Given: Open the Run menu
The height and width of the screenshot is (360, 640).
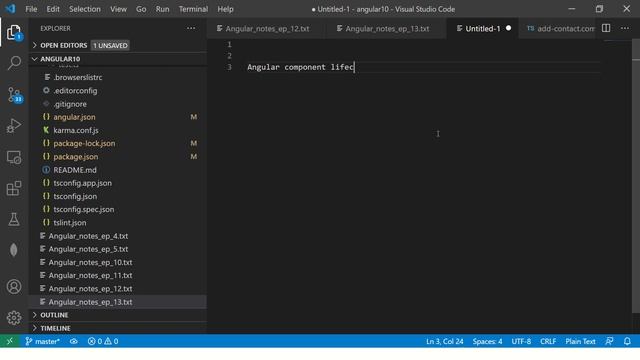Looking at the screenshot, I should (162, 9).
